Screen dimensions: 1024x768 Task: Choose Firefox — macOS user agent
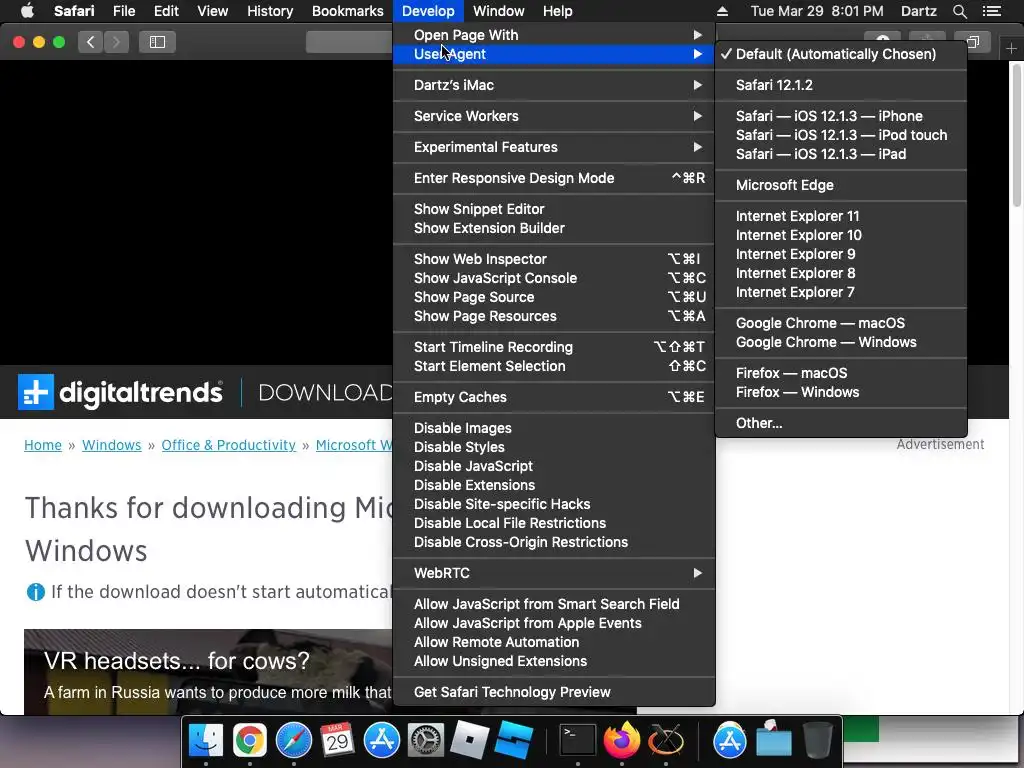pyautogui.click(x=841, y=373)
